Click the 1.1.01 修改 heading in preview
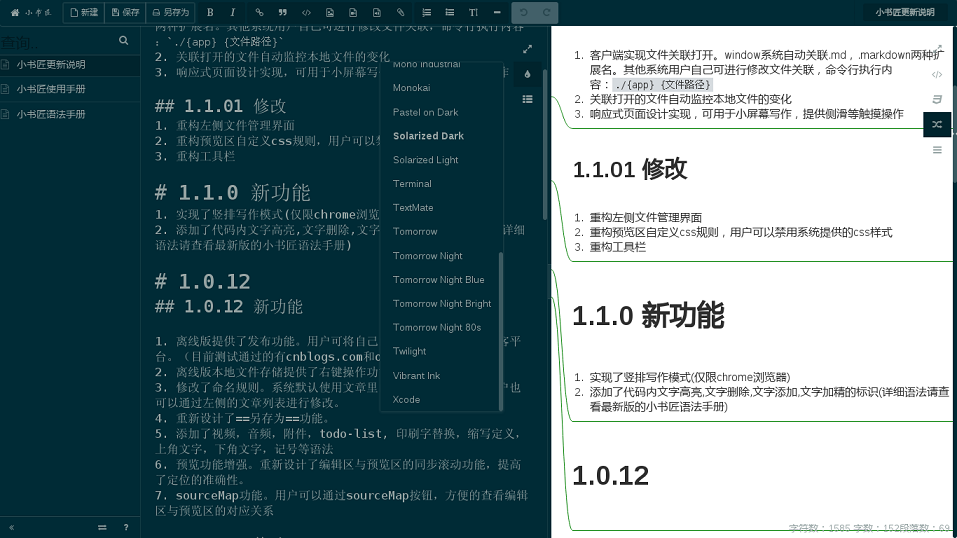Image resolution: width=957 pixels, height=538 pixels. coord(630,169)
